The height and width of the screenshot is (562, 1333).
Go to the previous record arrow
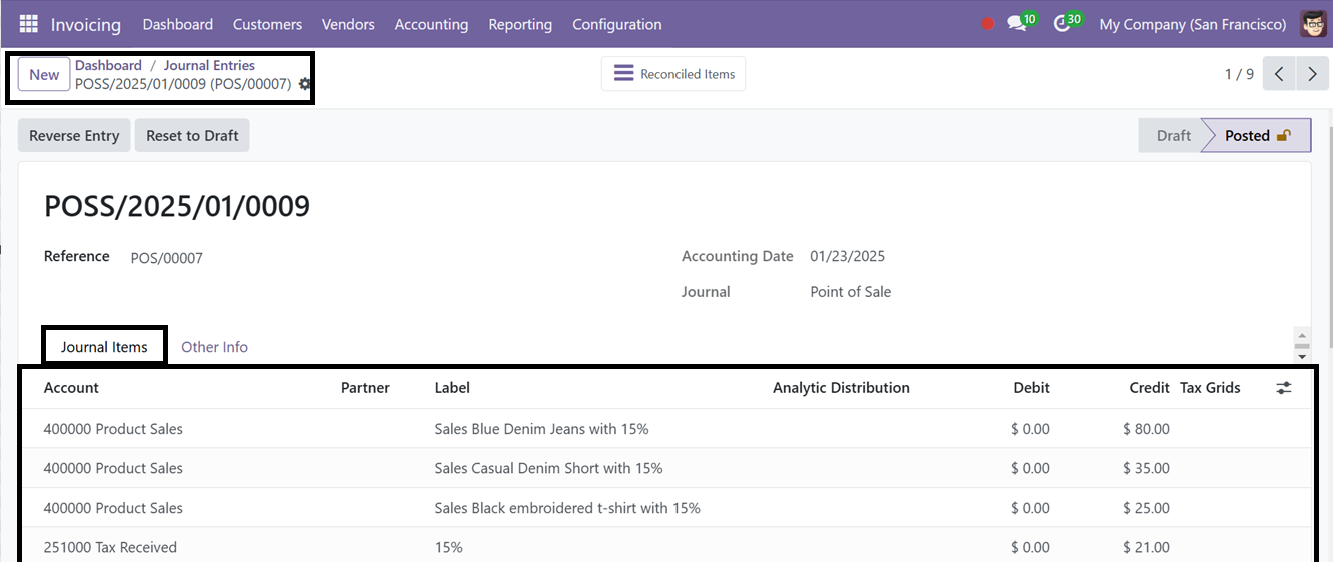1279,74
